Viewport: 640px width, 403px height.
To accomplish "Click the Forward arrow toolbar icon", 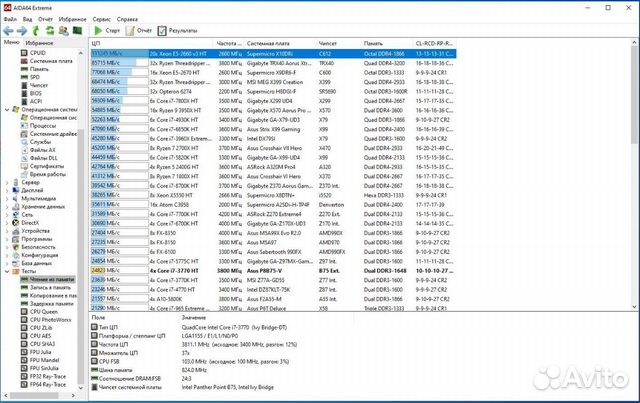I will (22, 31).
